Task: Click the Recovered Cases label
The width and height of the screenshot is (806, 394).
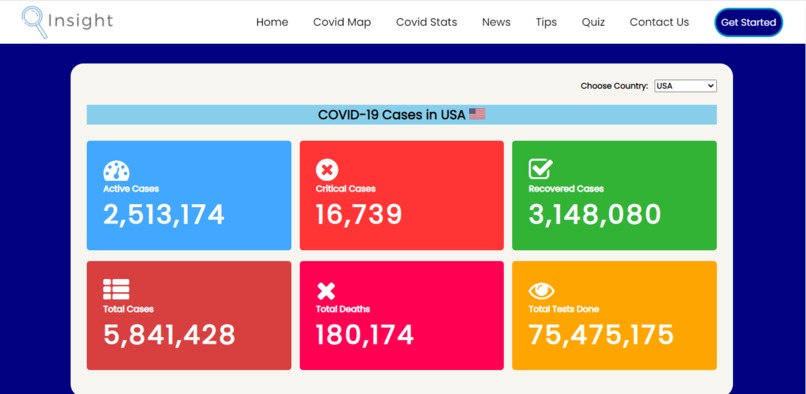Action: click(x=566, y=189)
